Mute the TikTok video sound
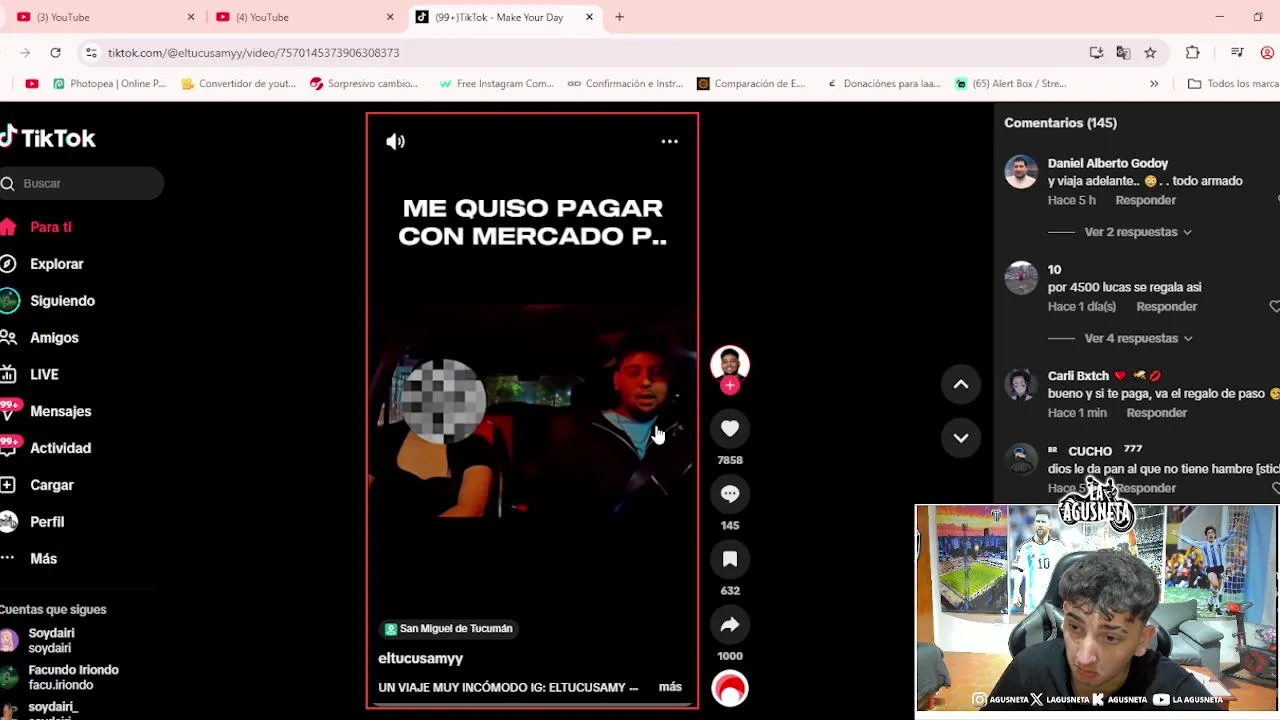 coord(396,142)
